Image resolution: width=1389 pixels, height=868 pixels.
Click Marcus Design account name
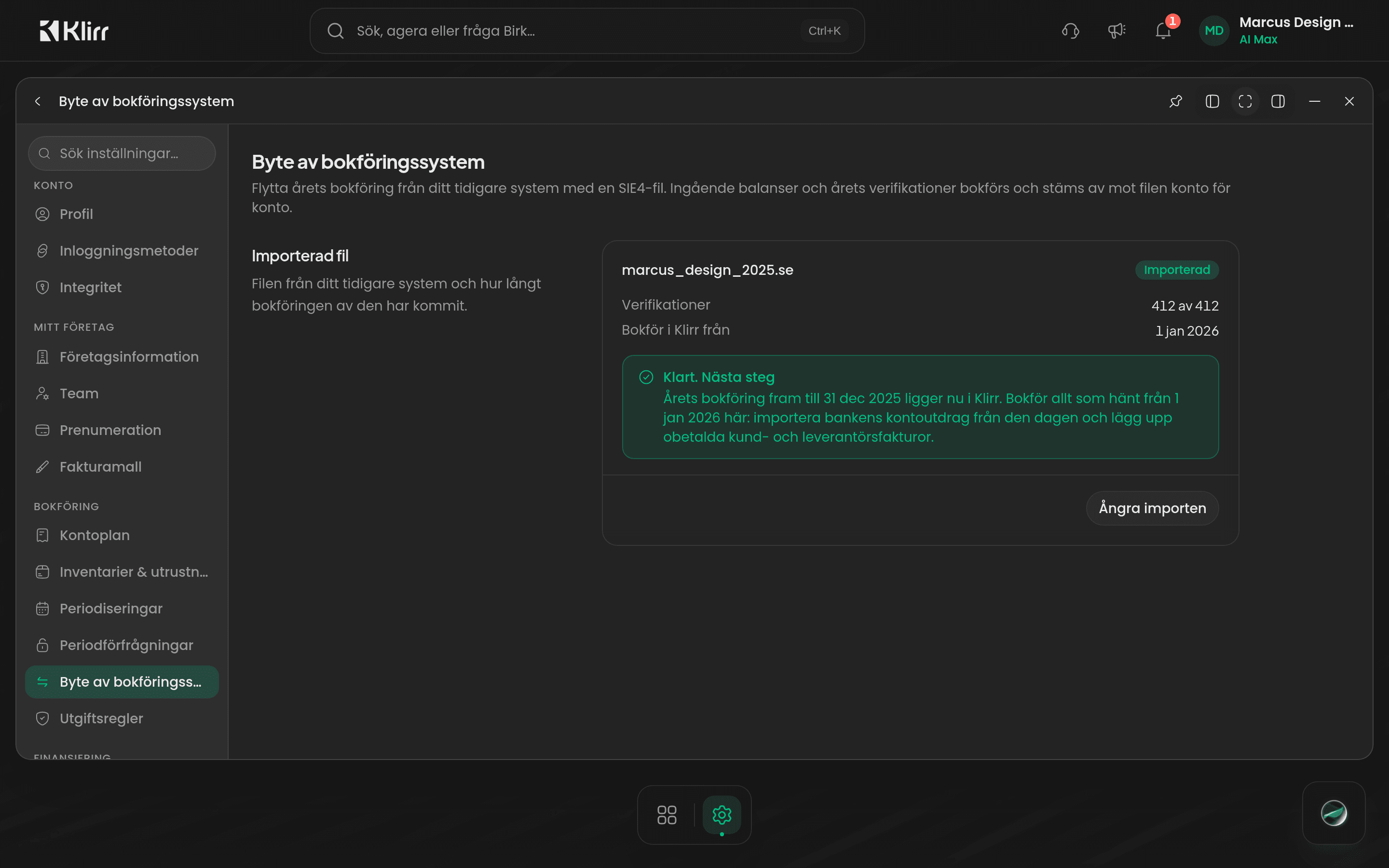[1296, 22]
